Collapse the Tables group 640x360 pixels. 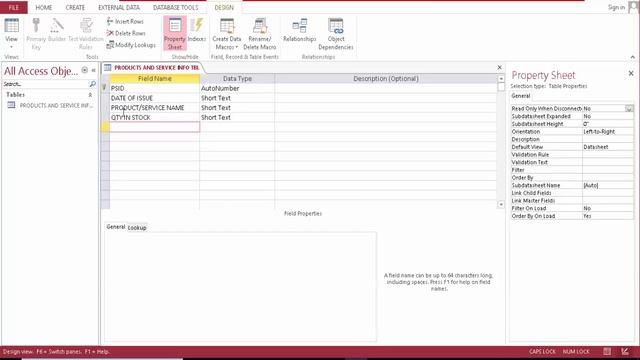coord(90,95)
